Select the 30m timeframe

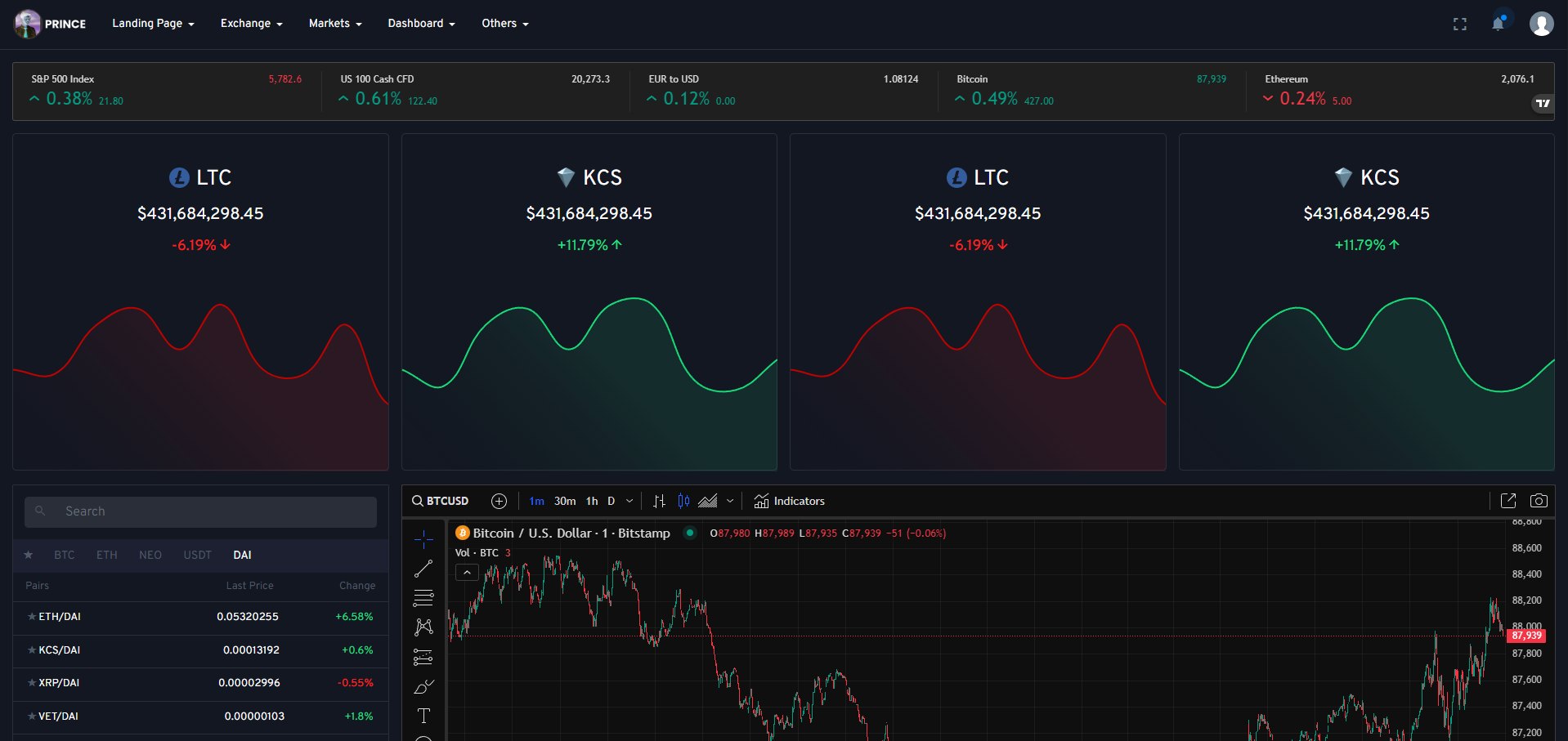[x=565, y=501]
